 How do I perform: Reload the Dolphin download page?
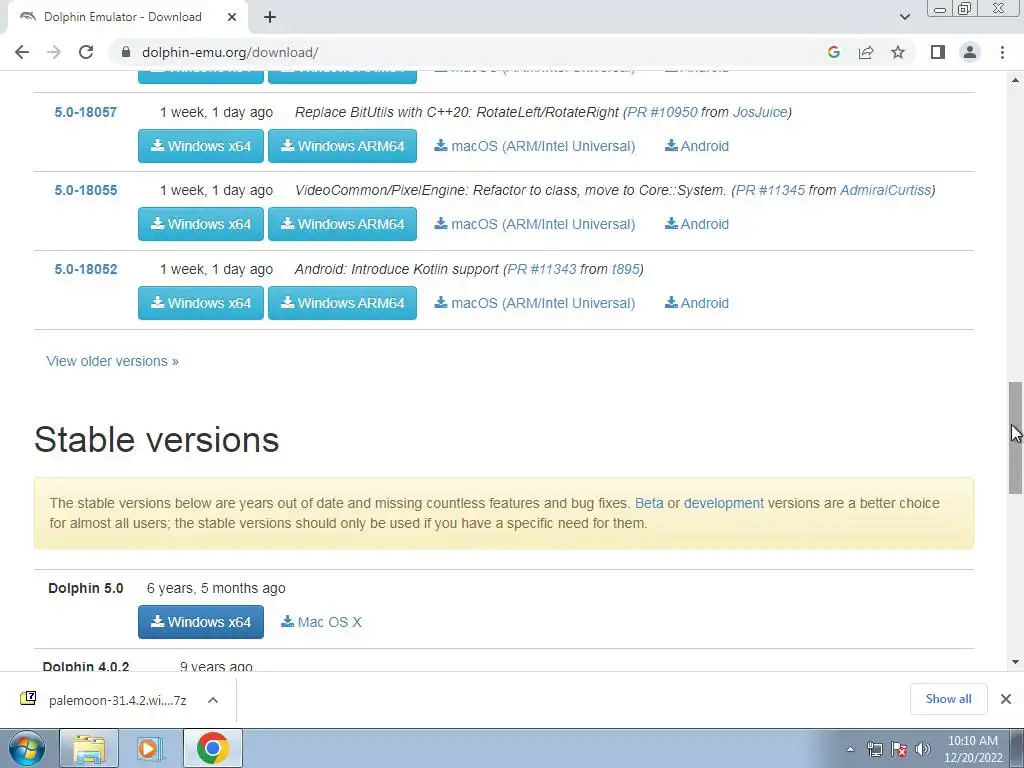tap(86, 52)
